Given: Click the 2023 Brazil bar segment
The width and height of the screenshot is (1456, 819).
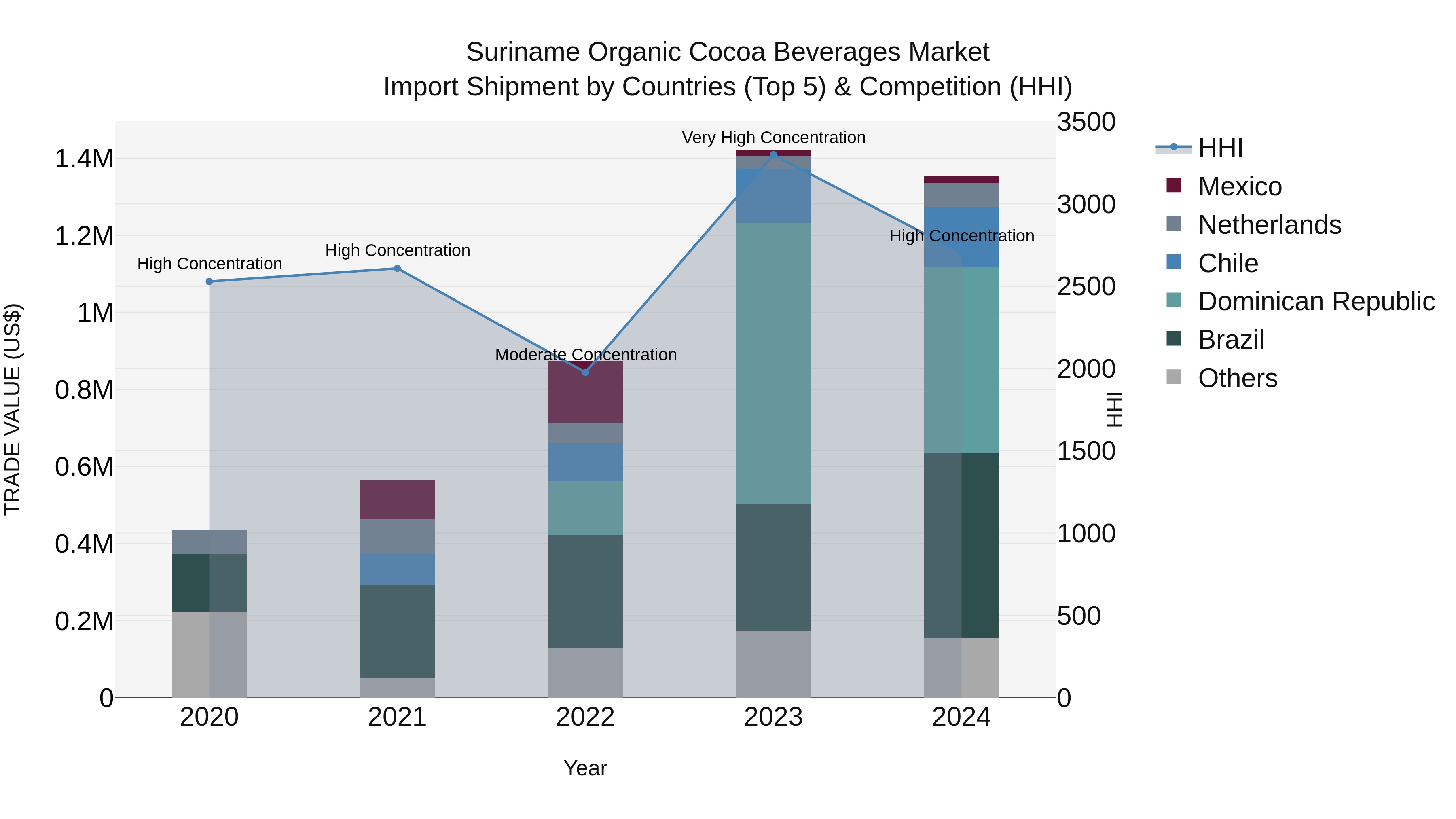Looking at the screenshot, I should click(x=774, y=567).
